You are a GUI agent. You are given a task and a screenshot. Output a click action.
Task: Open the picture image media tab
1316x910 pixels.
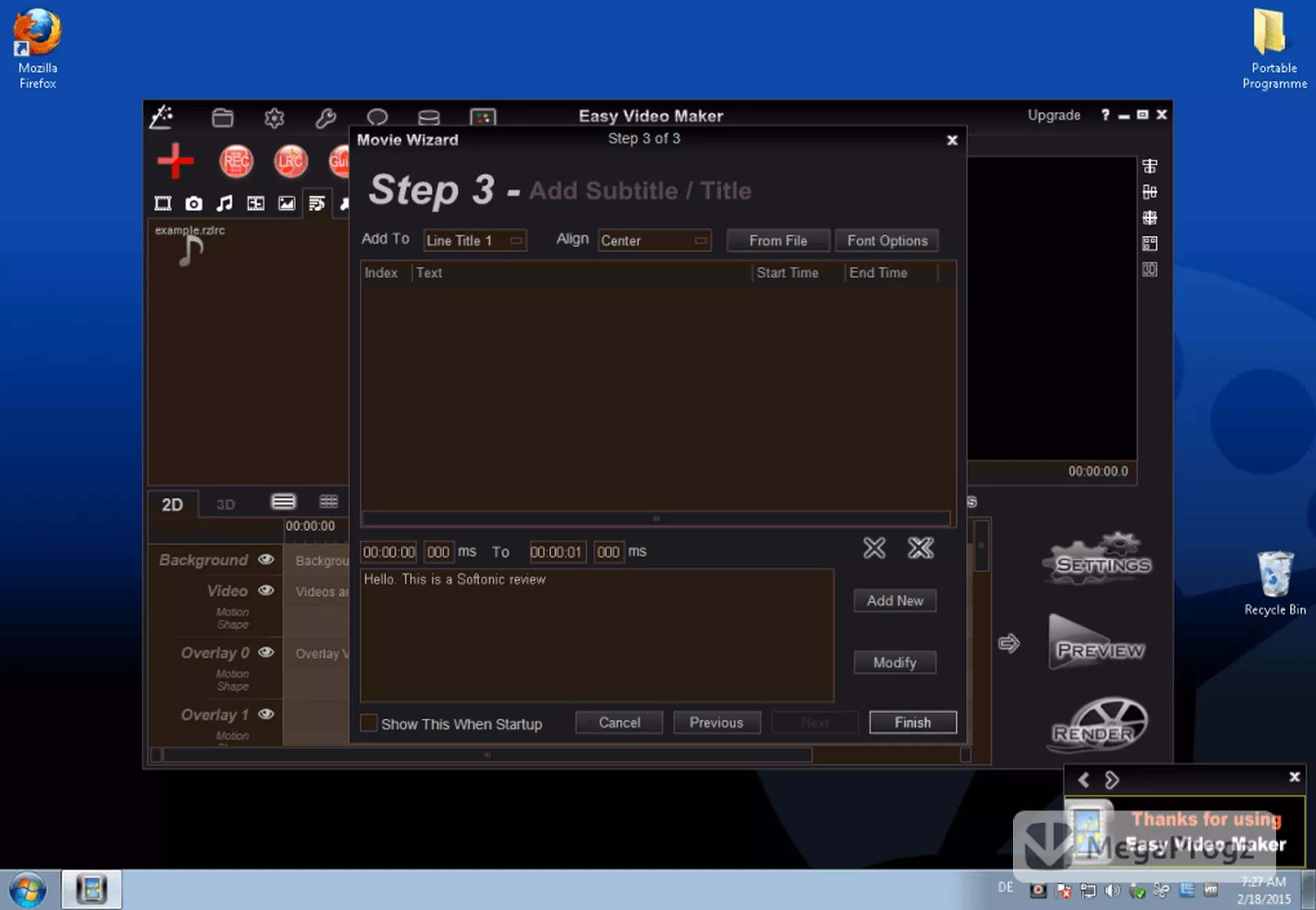pos(287,203)
